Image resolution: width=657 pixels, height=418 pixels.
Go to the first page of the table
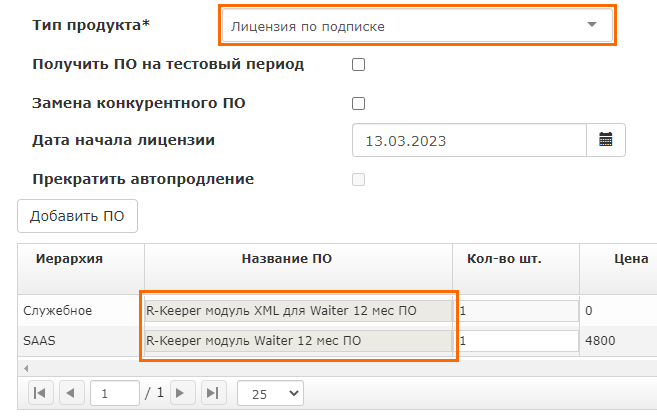click(x=39, y=393)
